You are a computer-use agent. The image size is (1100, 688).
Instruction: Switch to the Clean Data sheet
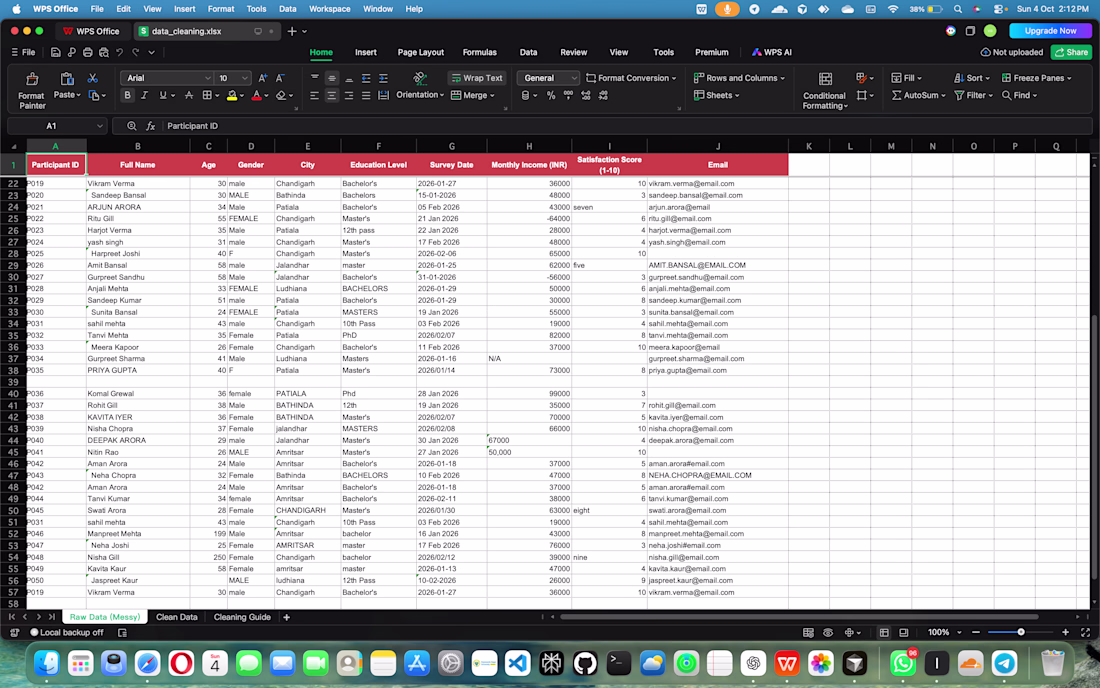tap(176, 617)
